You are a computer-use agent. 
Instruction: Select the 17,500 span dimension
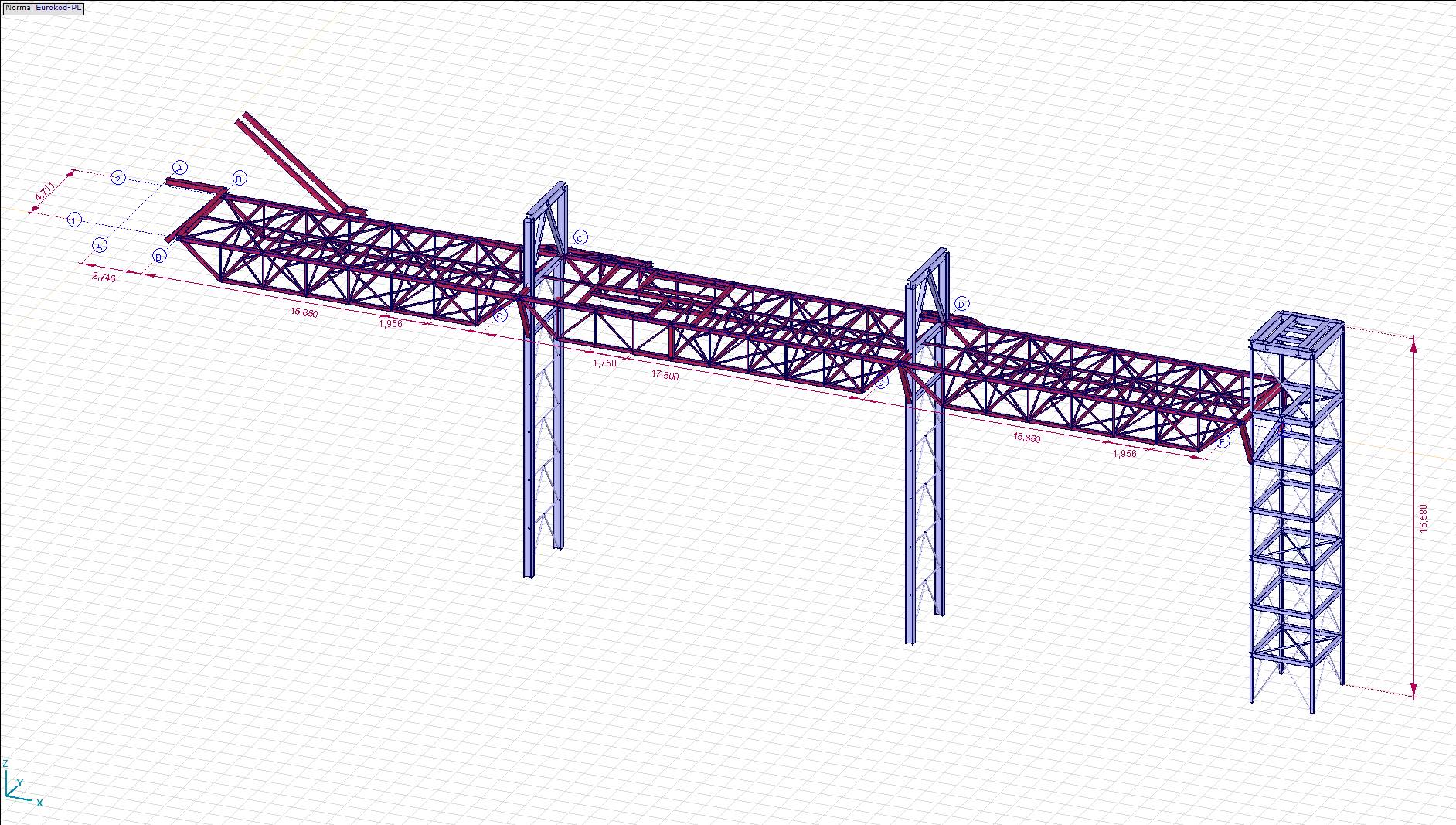[665, 375]
